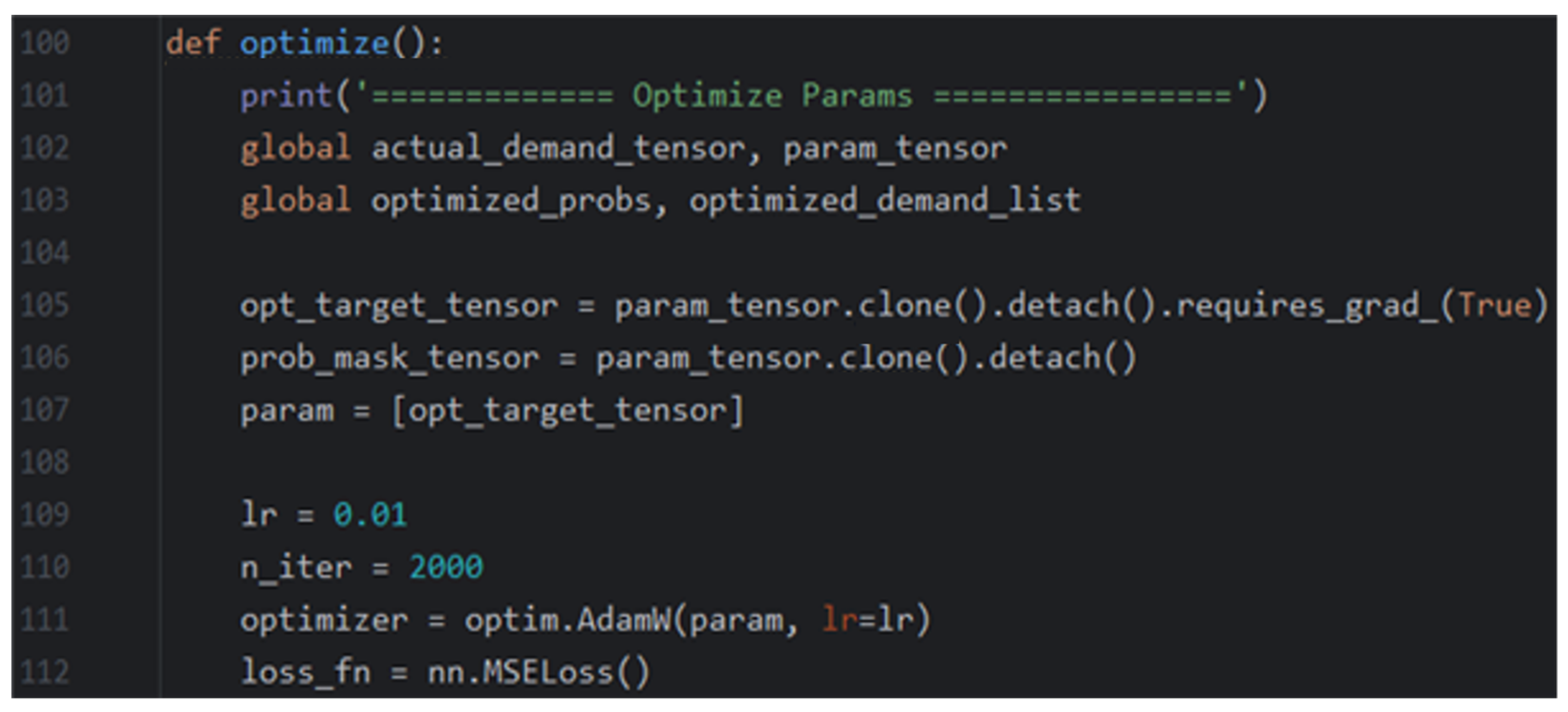Click the 'Optimize Params' string text
This screenshot has height=712, width=1568.
[772, 96]
